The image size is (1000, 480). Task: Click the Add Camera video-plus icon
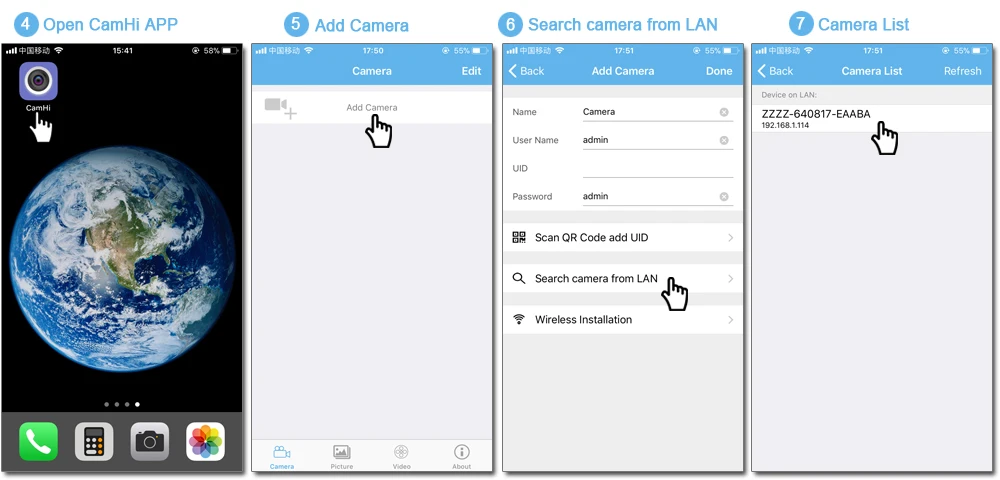pos(281,108)
